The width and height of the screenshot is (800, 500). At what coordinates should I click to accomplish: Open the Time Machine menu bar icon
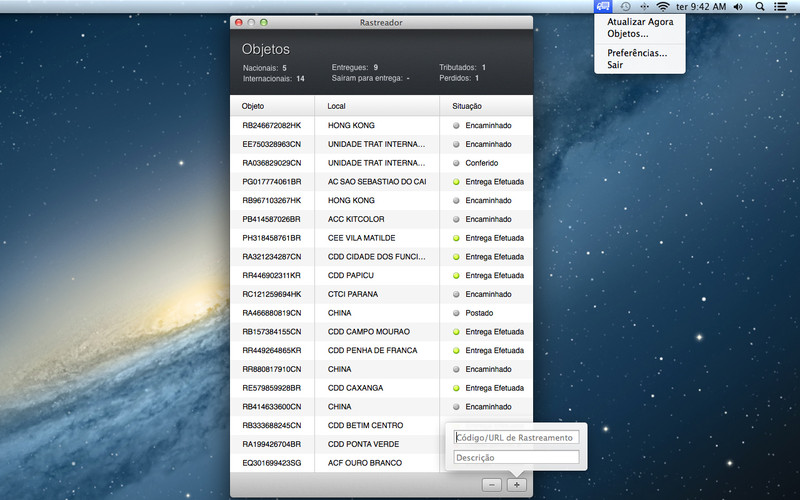[x=625, y=7]
